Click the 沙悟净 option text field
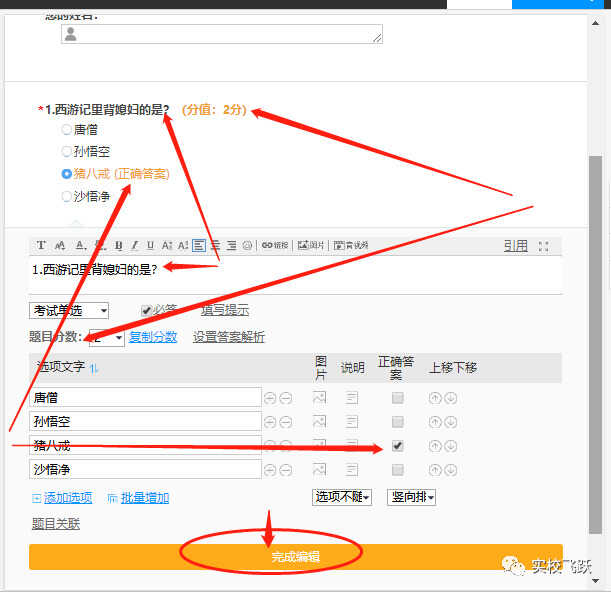611x593 pixels. coord(145,469)
